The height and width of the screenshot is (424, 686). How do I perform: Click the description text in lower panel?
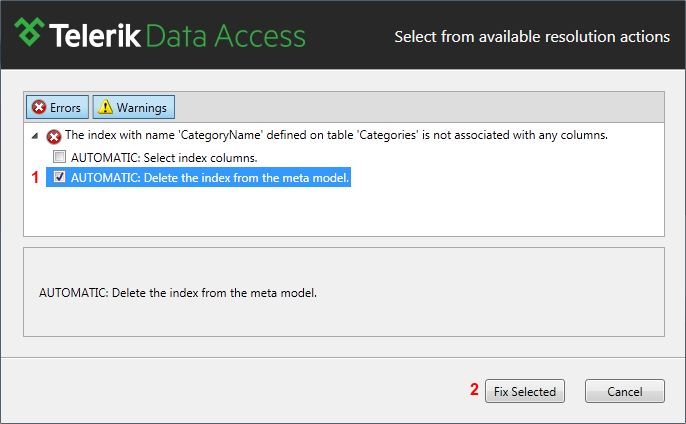pyautogui.click(x=178, y=293)
